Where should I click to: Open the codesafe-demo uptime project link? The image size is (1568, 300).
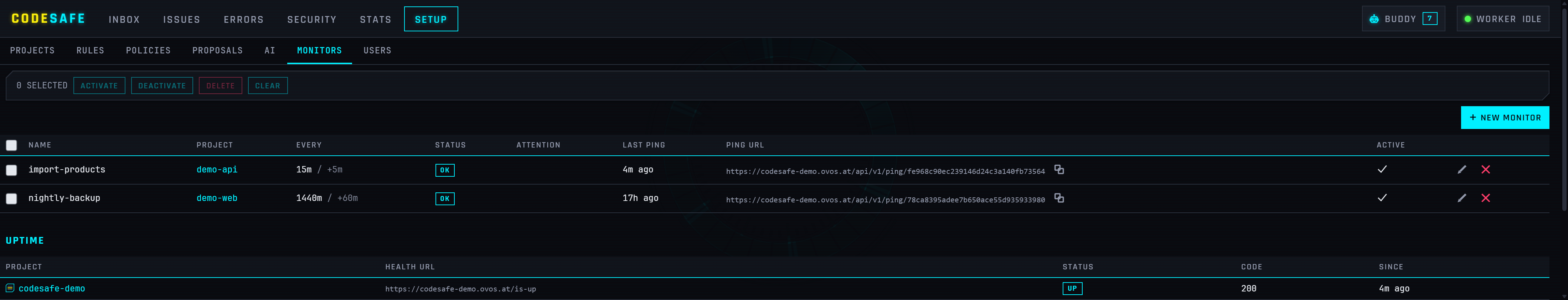[x=52, y=289]
